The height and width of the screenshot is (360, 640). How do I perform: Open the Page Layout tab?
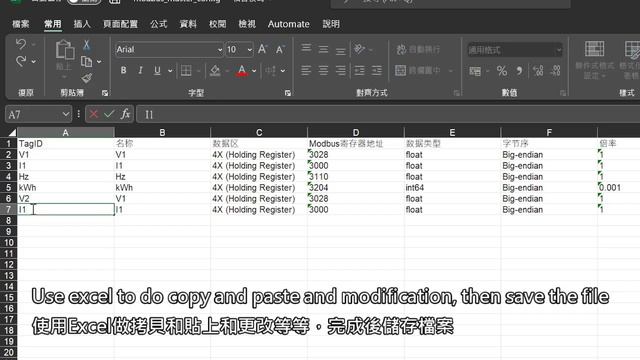[x=120, y=24]
